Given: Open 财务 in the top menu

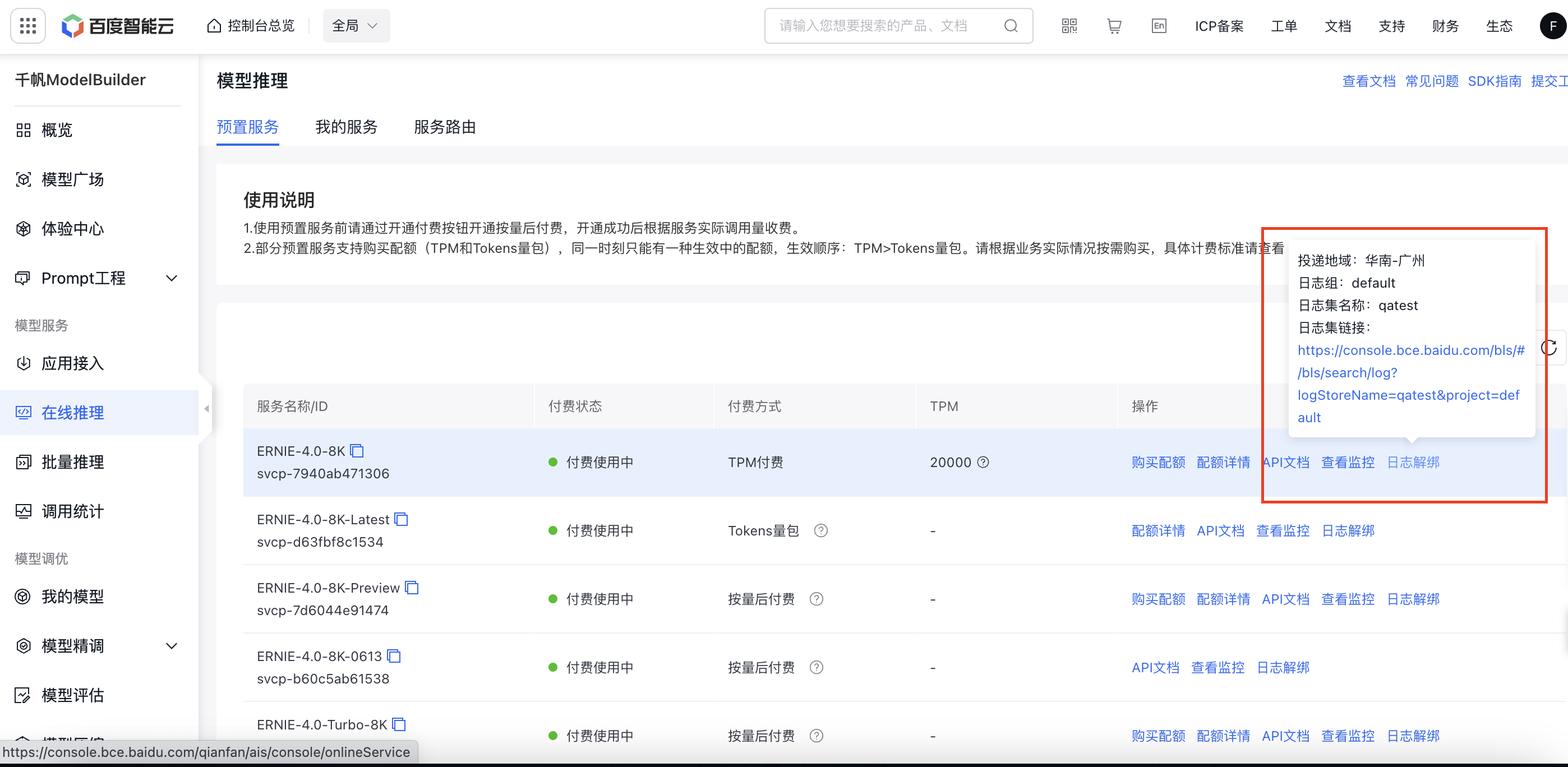Looking at the screenshot, I should 1445,26.
